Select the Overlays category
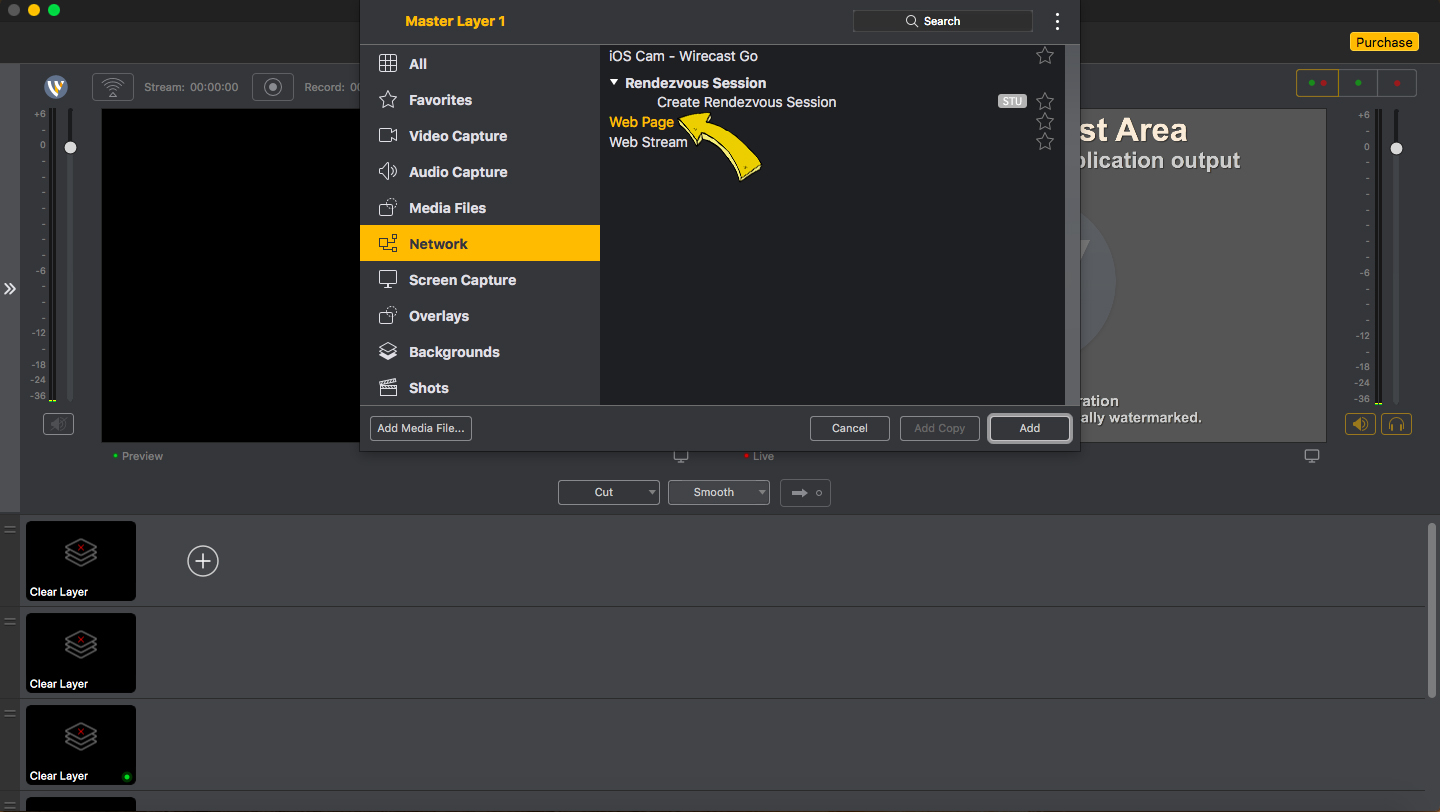The height and width of the screenshot is (812, 1440). 480,316
